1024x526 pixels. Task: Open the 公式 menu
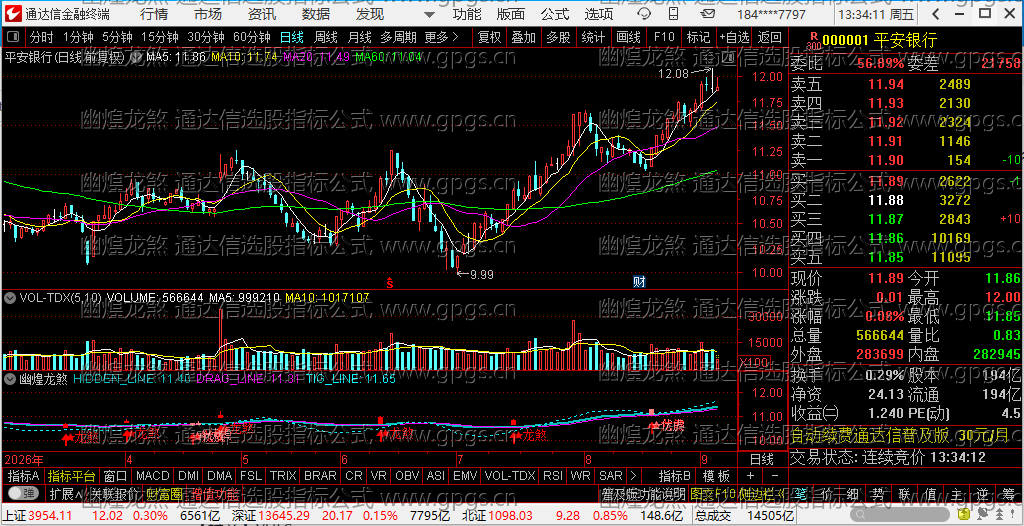(x=555, y=14)
